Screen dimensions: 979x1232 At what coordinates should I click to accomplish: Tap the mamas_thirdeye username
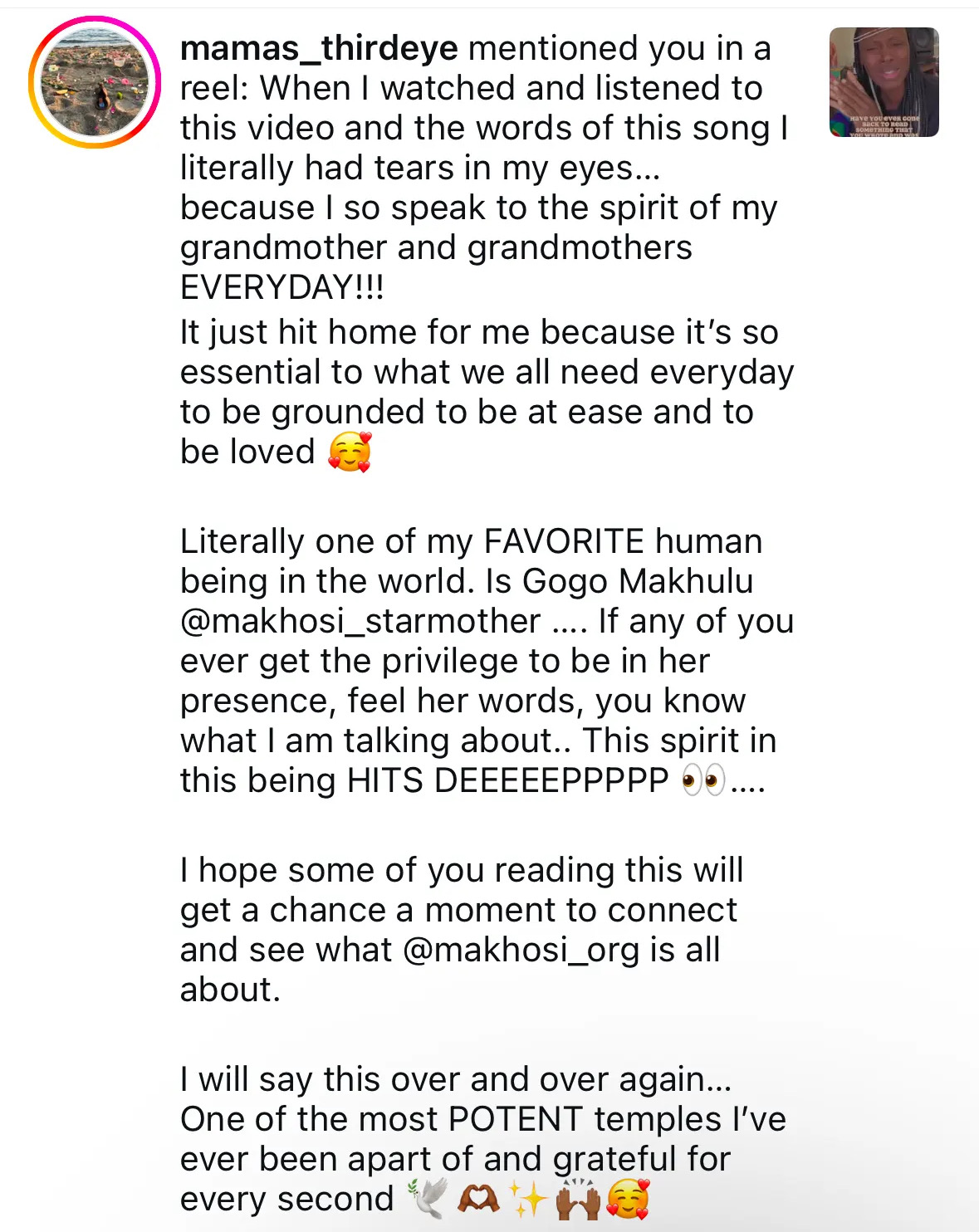319,49
